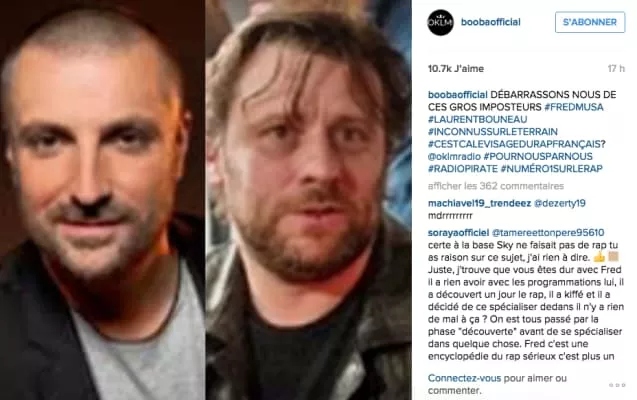Expand afficher les 362 commentaires
Screen dimensions: 637x400
click(496, 186)
